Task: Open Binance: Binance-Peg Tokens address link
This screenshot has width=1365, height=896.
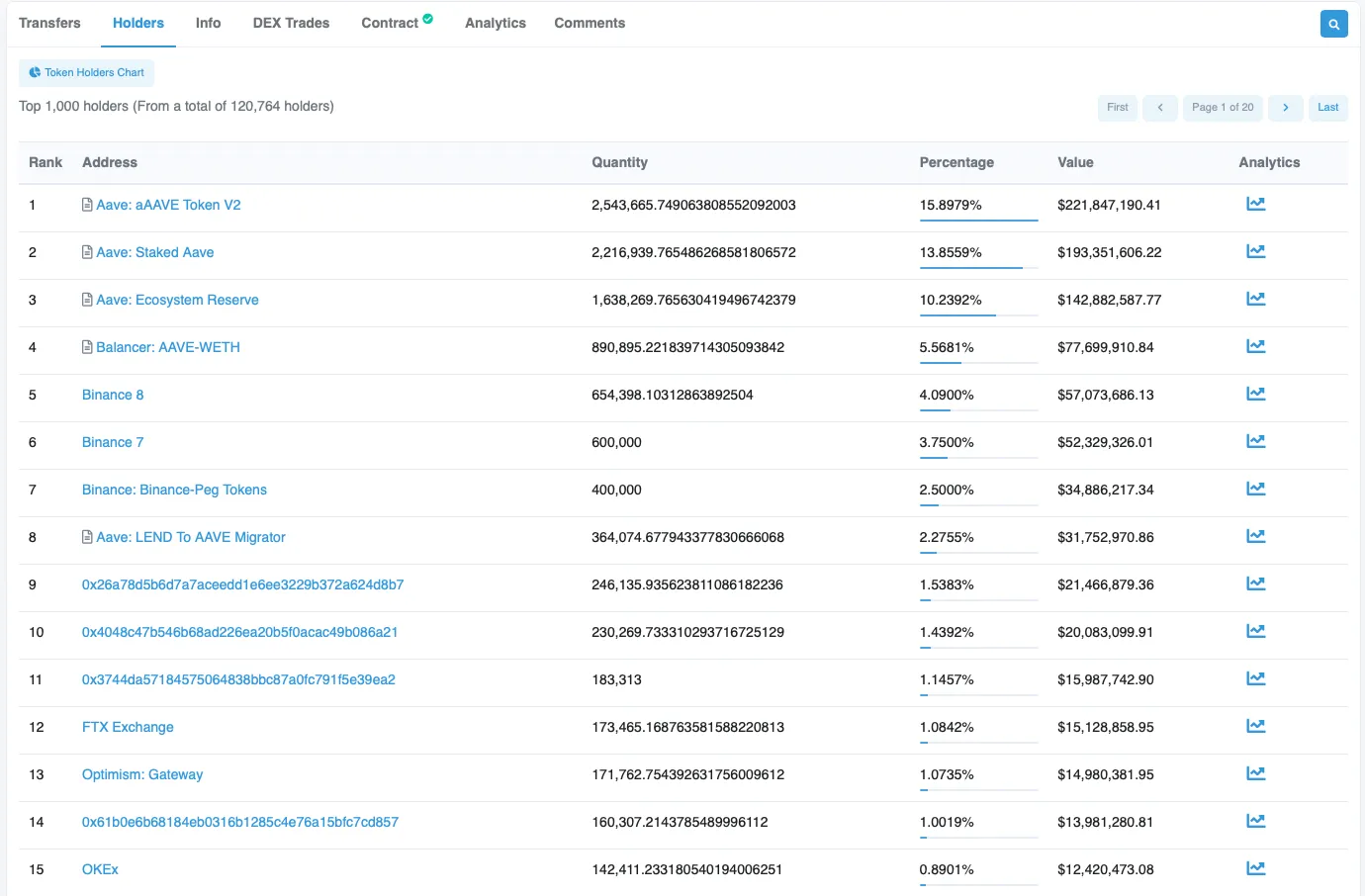Action: pyautogui.click(x=174, y=490)
